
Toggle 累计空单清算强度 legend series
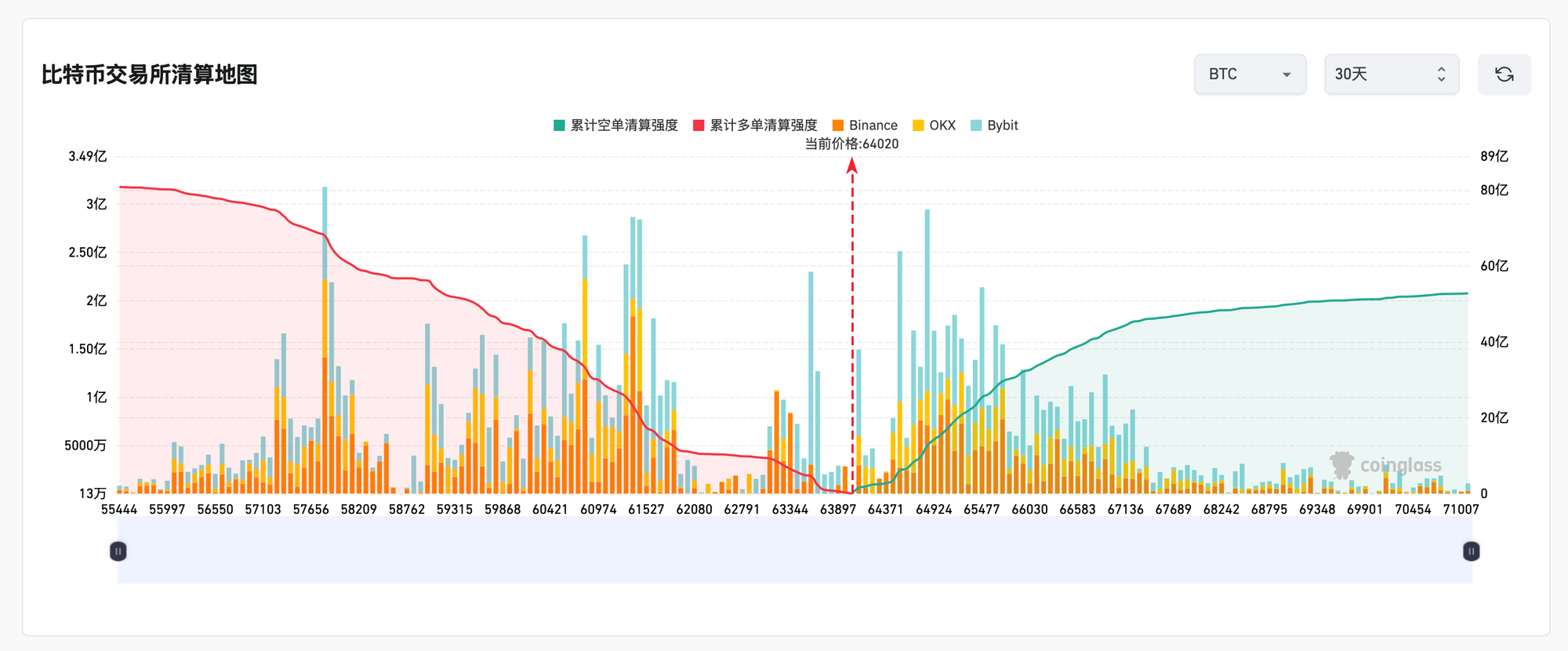(x=615, y=125)
